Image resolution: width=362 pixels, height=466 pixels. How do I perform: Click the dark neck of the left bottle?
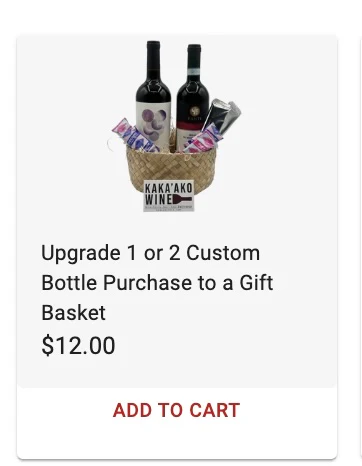tap(153, 60)
